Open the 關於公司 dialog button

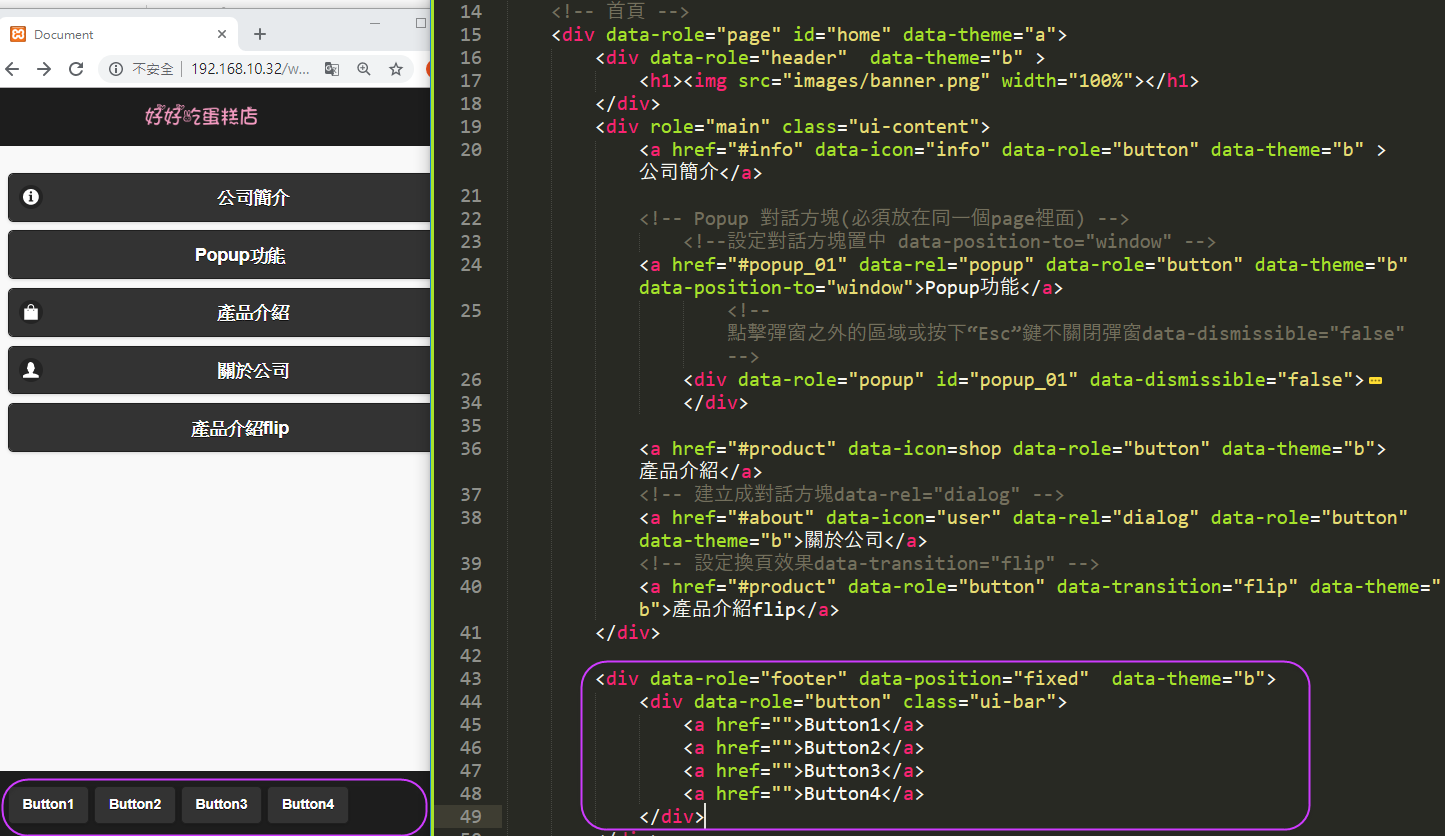(x=220, y=371)
